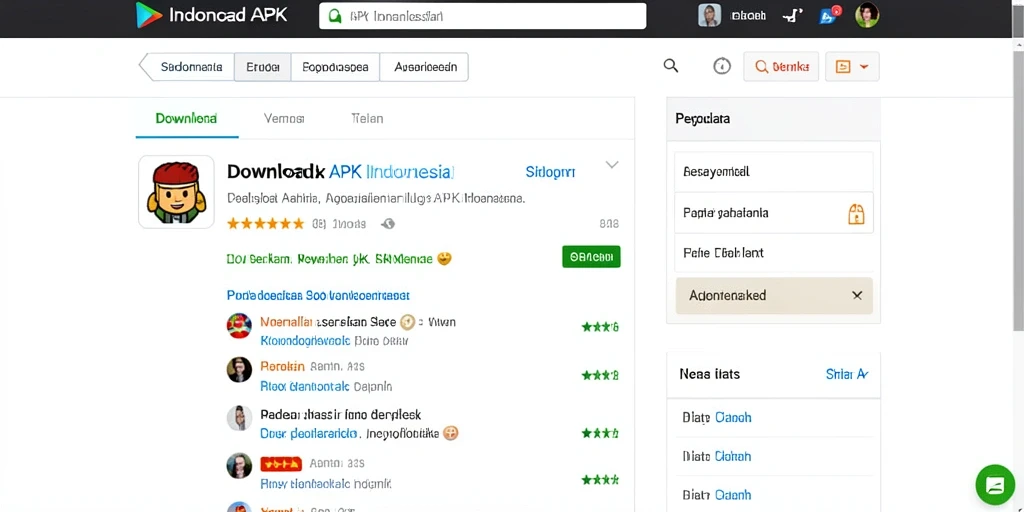The image size is (1024, 512).
Task: Click the avatar of 'Padea' review
Action: (x=239, y=418)
